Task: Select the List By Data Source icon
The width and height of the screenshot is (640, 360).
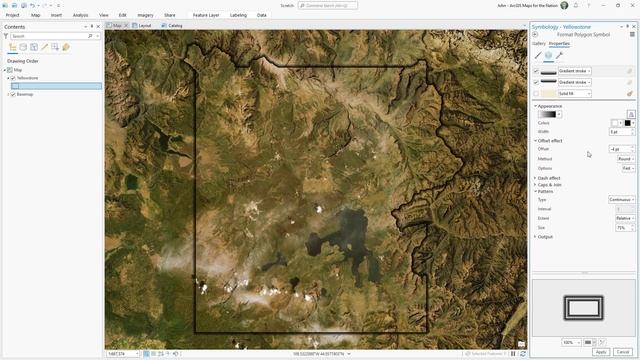Action: click(23, 47)
